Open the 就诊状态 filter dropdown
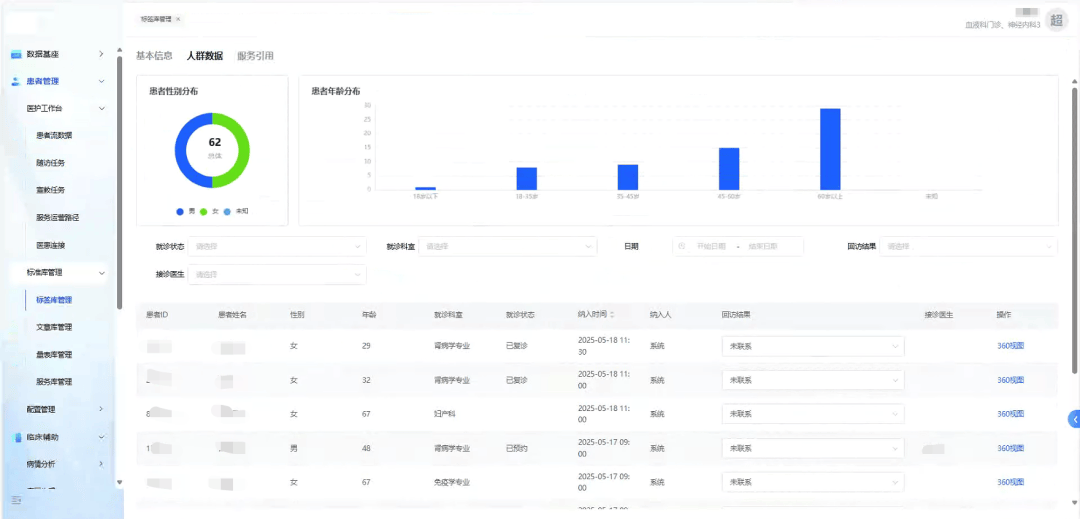The height and width of the screenshot is (519, 1080). (x=277, y=246)
